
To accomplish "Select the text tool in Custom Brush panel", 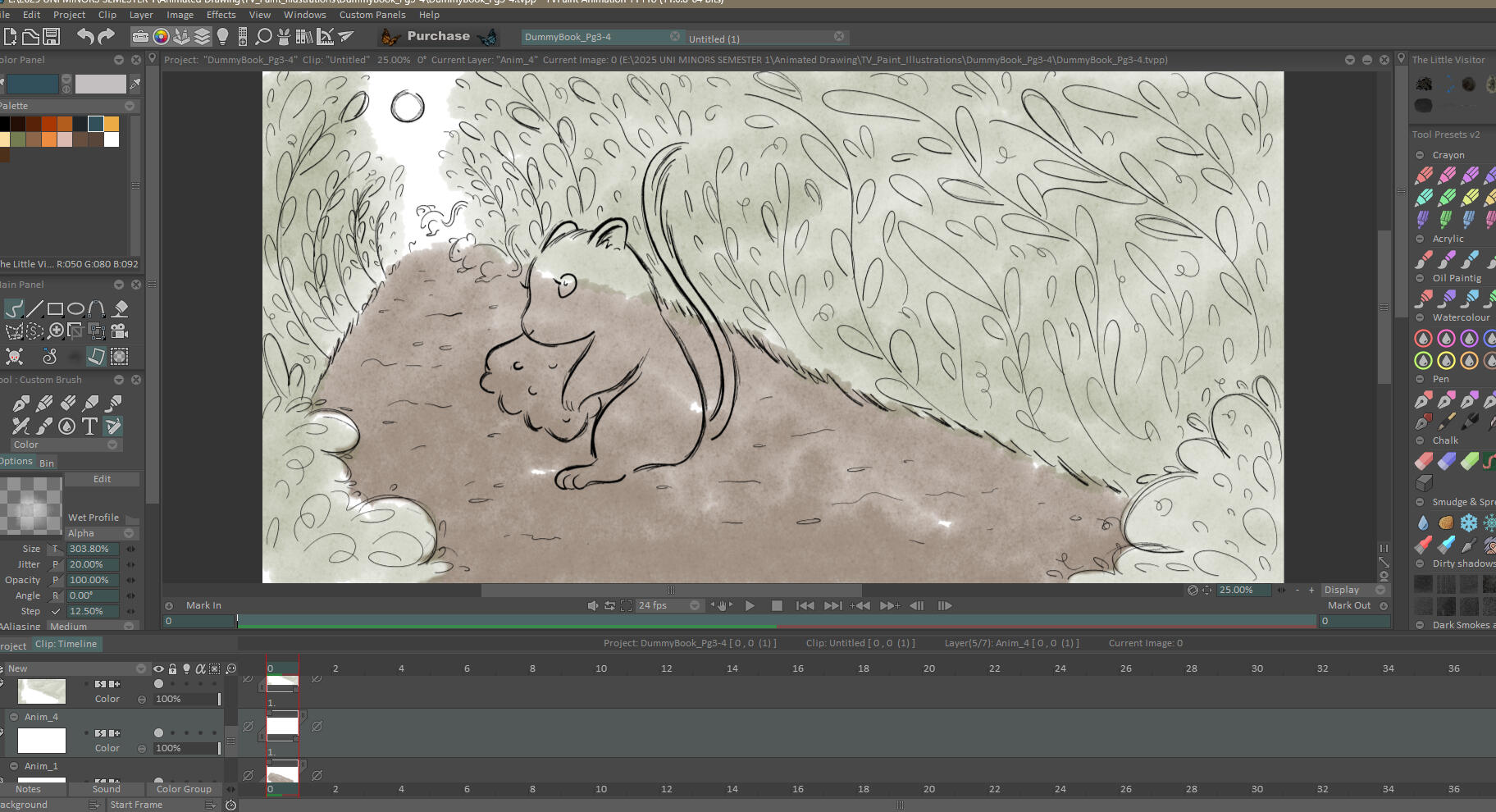I will pyautogui.click(x=89, y=426).
